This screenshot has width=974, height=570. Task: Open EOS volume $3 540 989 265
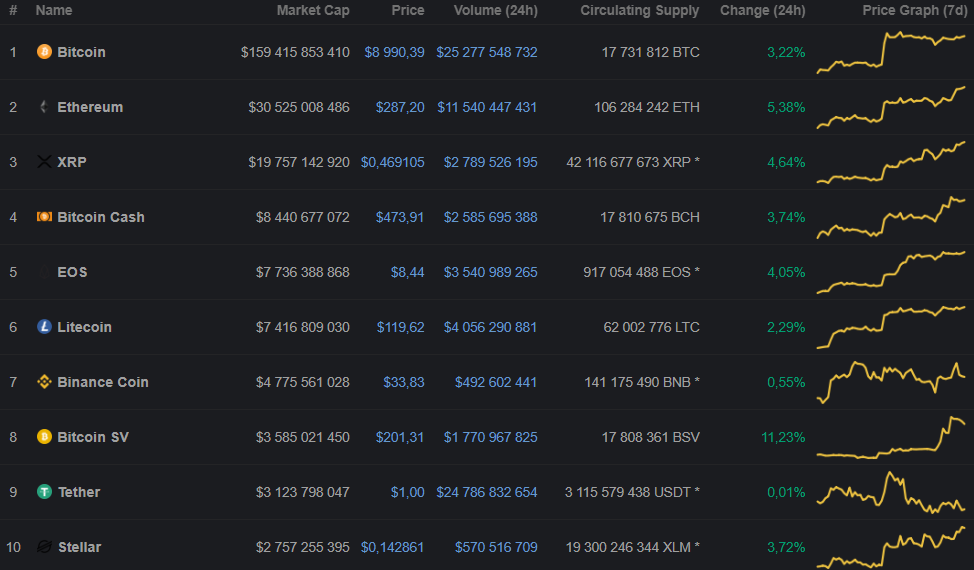(491, 272)
